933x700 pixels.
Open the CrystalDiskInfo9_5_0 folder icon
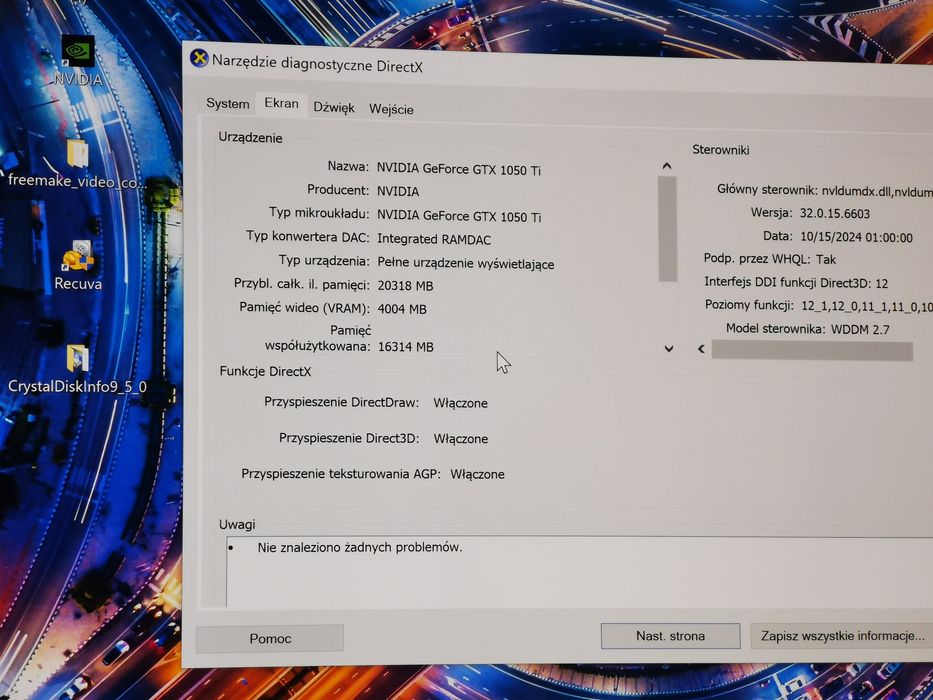tap(77, 369)
